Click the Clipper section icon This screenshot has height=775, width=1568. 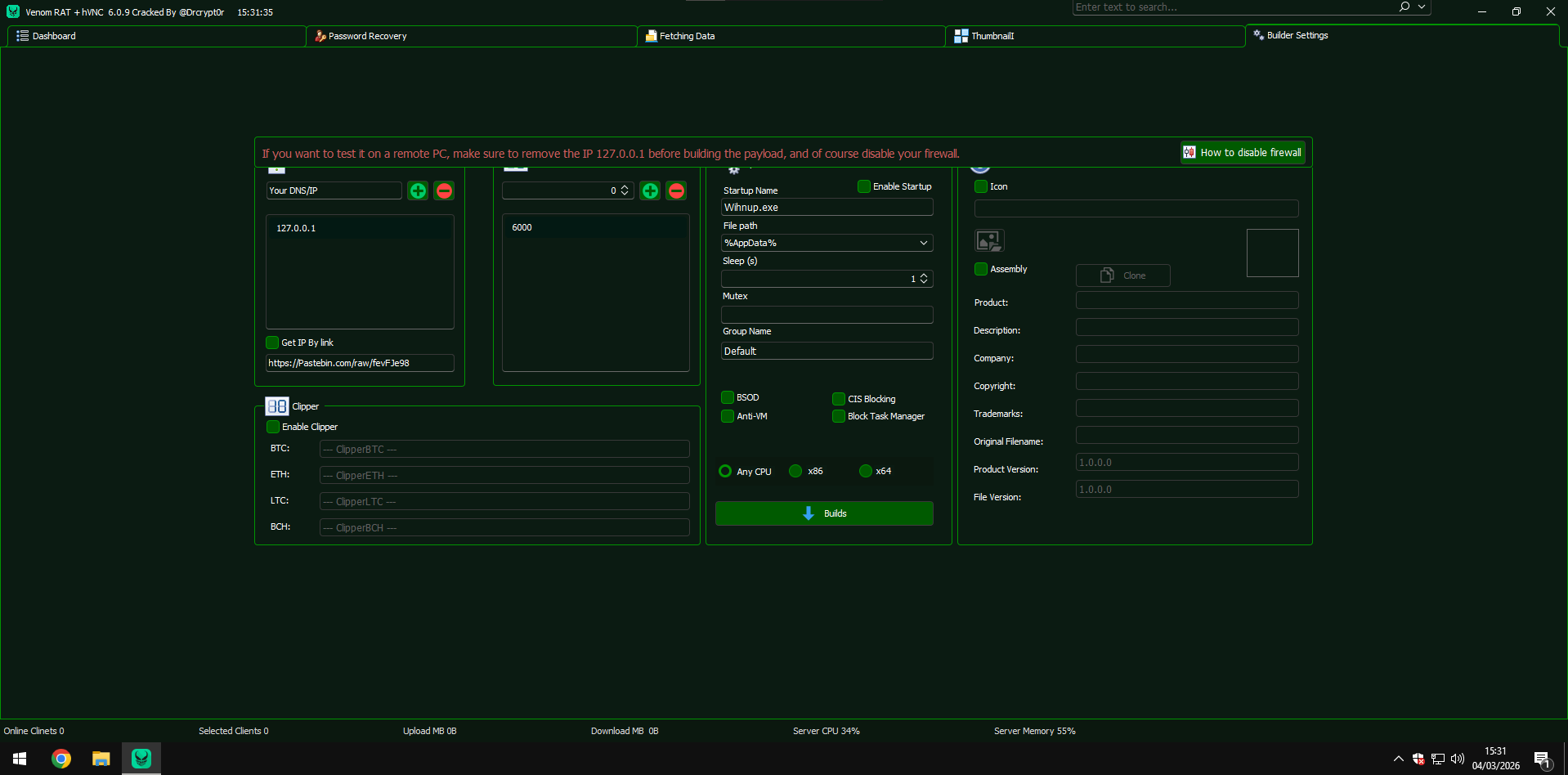click(x=277, y=406)
